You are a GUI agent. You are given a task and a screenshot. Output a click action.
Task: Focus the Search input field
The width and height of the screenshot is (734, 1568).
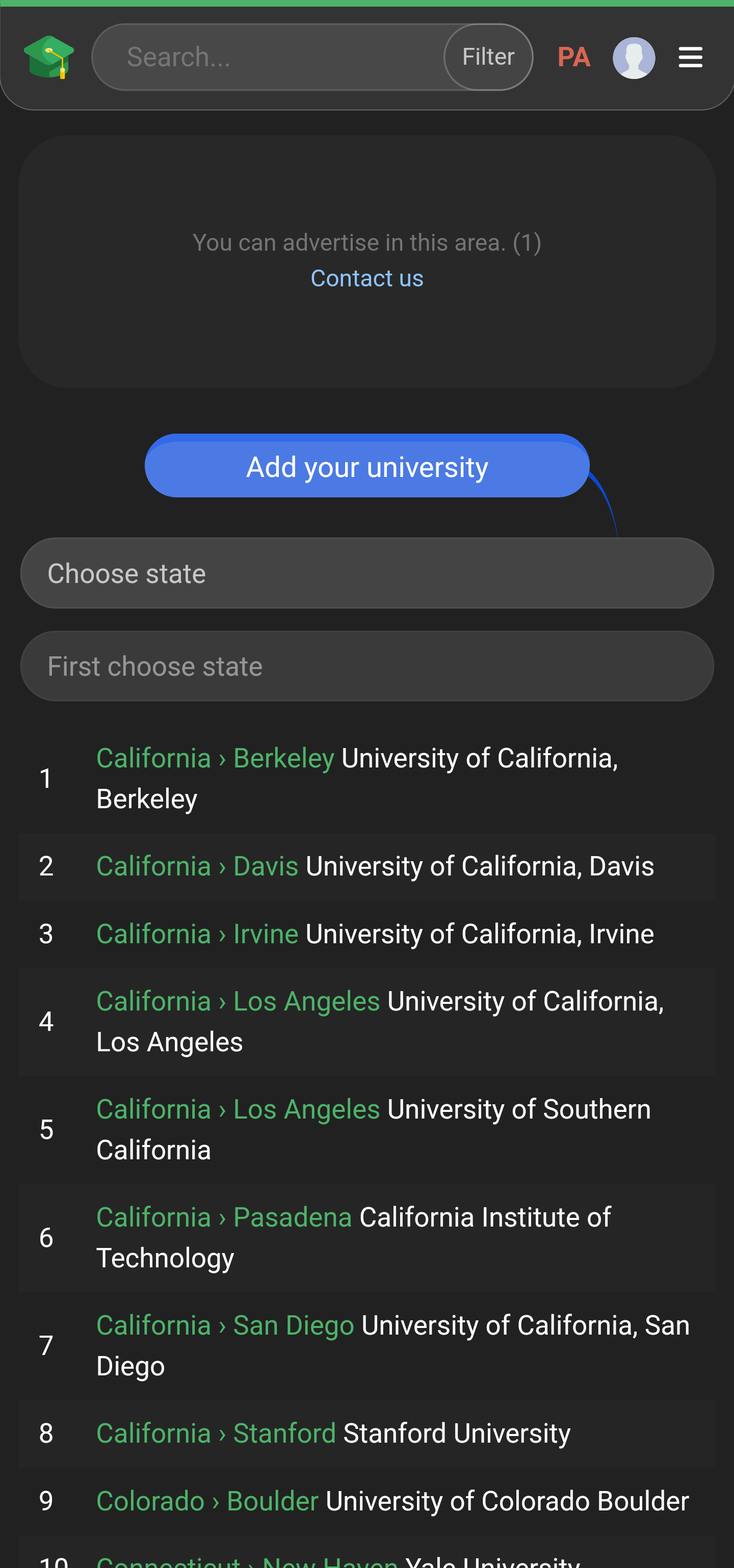(268, 57)
